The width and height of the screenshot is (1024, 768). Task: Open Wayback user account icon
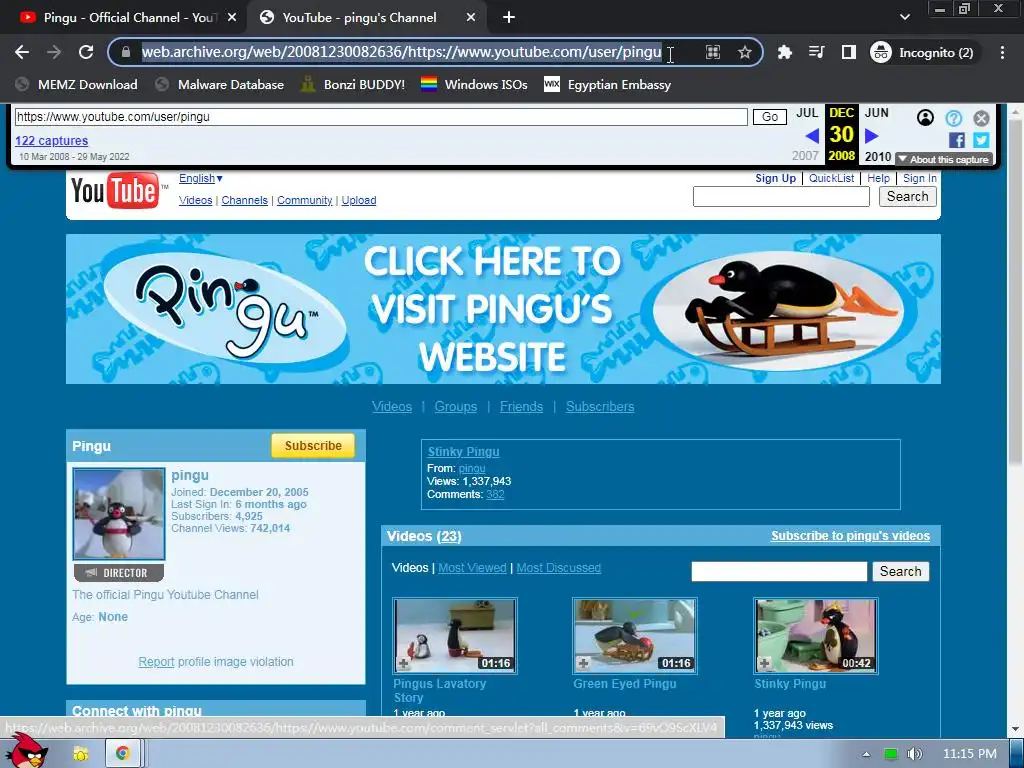(x=925, y=118)
